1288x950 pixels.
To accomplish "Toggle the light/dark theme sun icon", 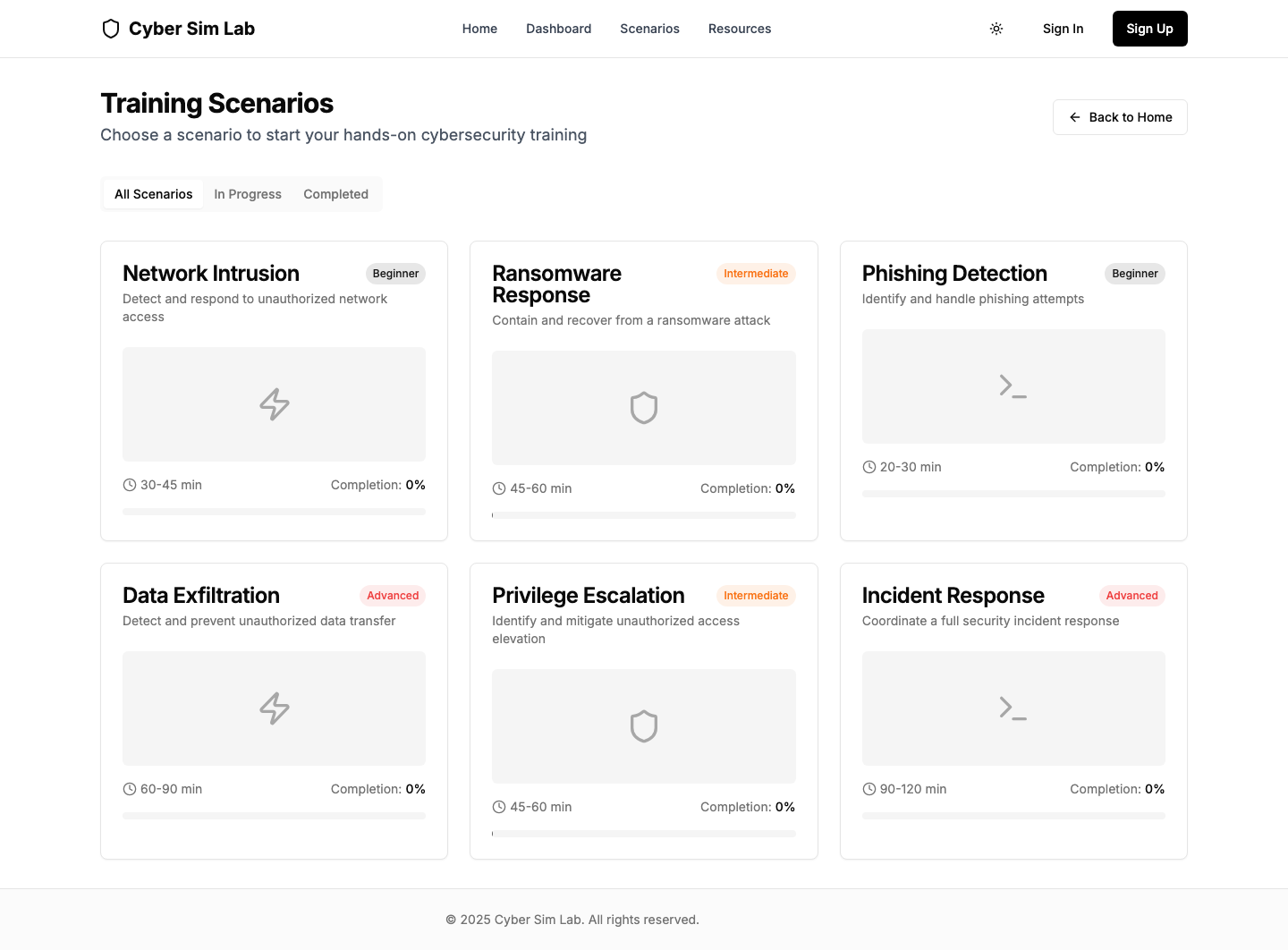I will (x=996, y=29).
